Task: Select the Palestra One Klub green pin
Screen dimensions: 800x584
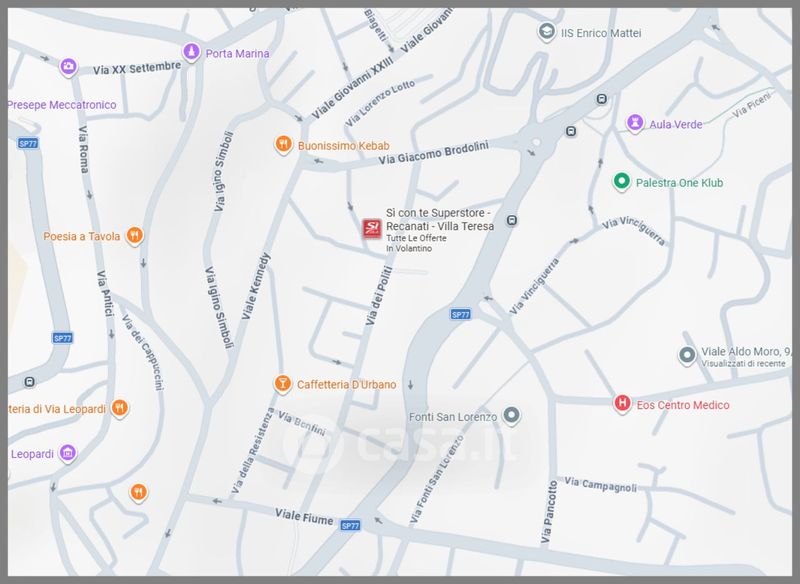Action: point(620,182)
